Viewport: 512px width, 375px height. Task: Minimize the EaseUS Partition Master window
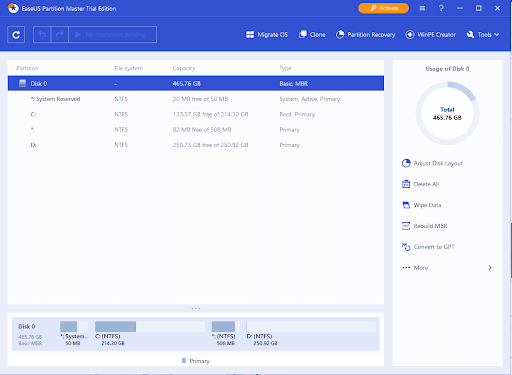[460, 8]
